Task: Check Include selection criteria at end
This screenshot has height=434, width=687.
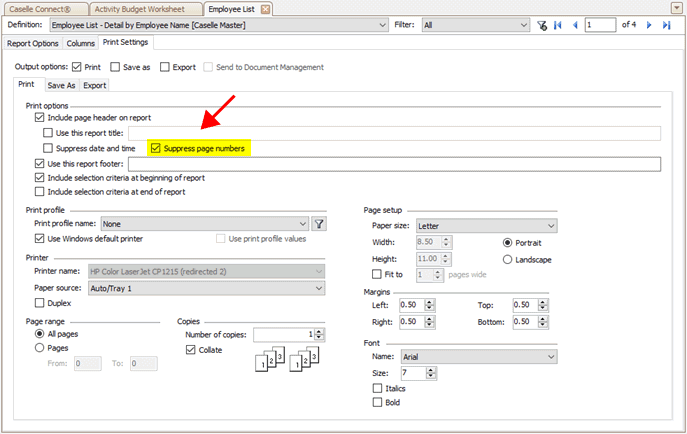Action: (39, 192)
